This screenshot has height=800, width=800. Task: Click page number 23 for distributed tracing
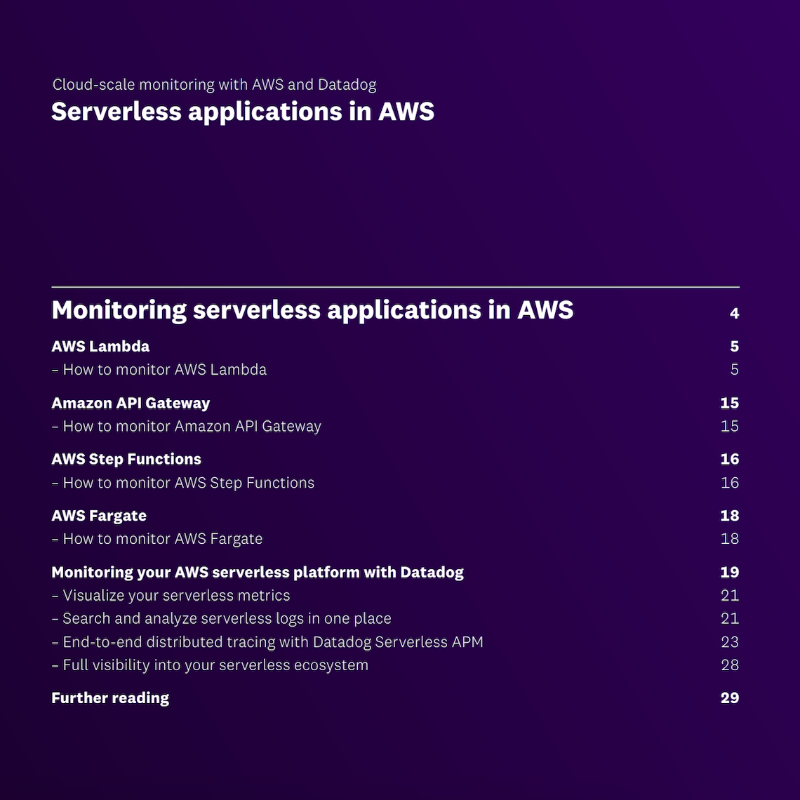(x=730, y=642)
